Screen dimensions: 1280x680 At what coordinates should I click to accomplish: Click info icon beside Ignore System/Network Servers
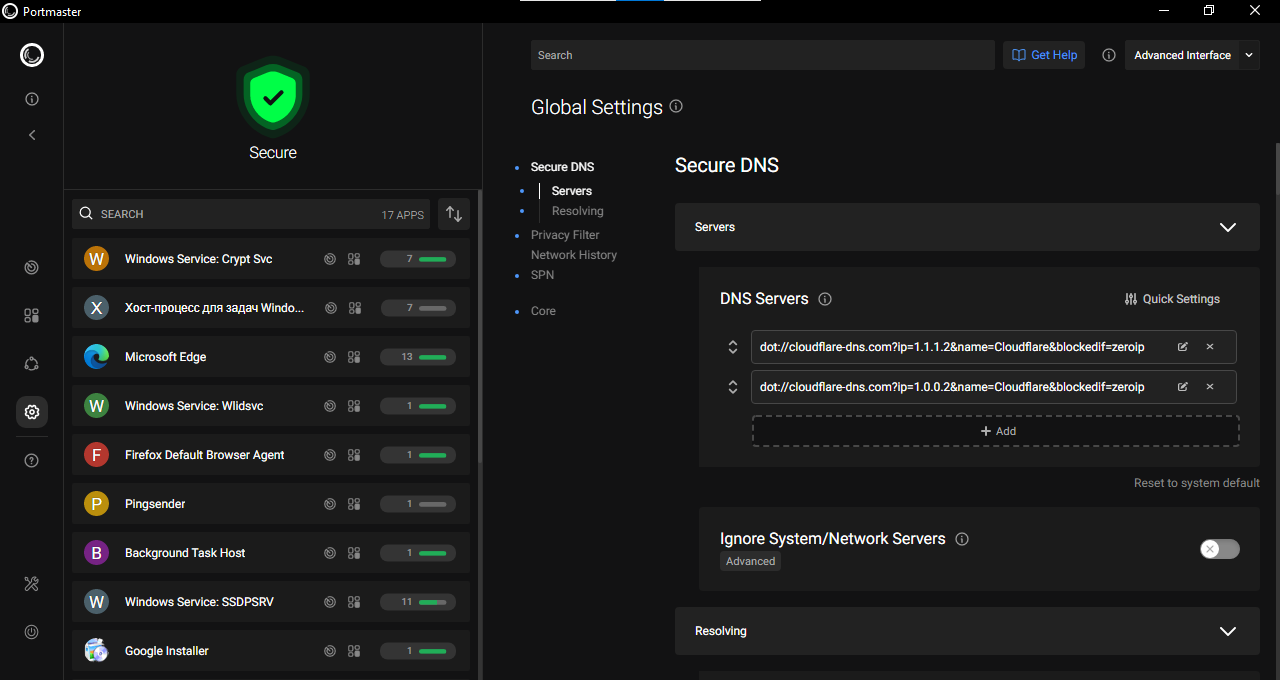(x=962, y=539)
